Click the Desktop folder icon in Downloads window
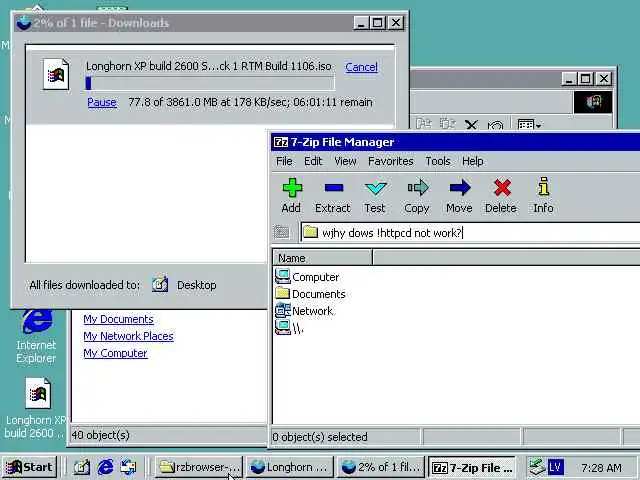 click(x=160, y=284)
